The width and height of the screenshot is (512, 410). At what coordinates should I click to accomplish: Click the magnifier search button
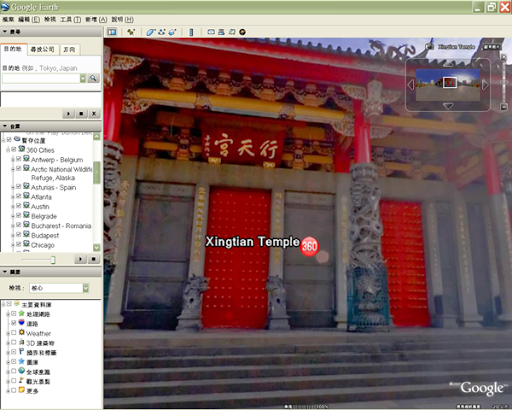[x=93, y=78]
